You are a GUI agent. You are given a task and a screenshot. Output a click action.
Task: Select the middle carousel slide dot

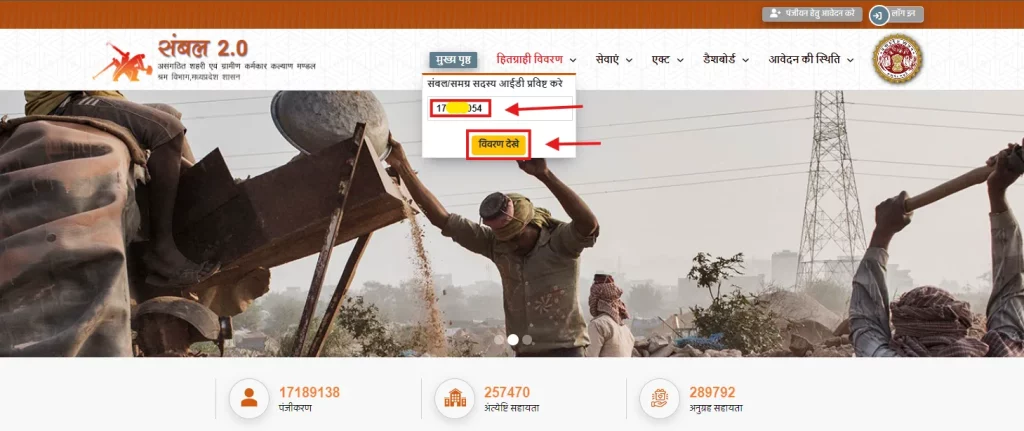point(513,340)
